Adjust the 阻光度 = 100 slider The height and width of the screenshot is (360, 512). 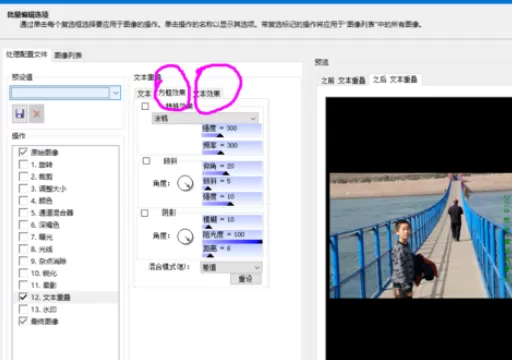[x=232, y=237]
